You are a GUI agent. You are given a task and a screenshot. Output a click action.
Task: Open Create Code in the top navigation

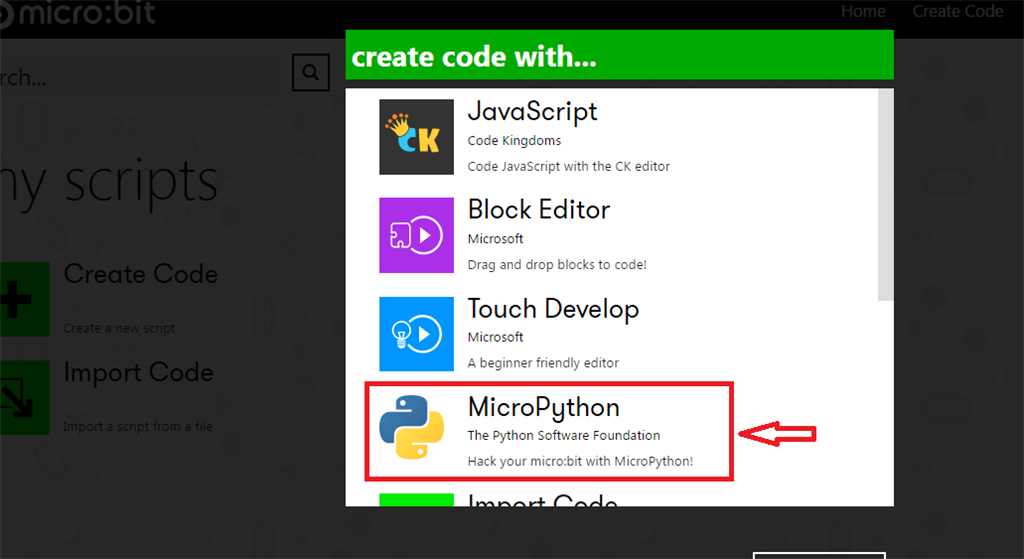click(x=957, y=11)
